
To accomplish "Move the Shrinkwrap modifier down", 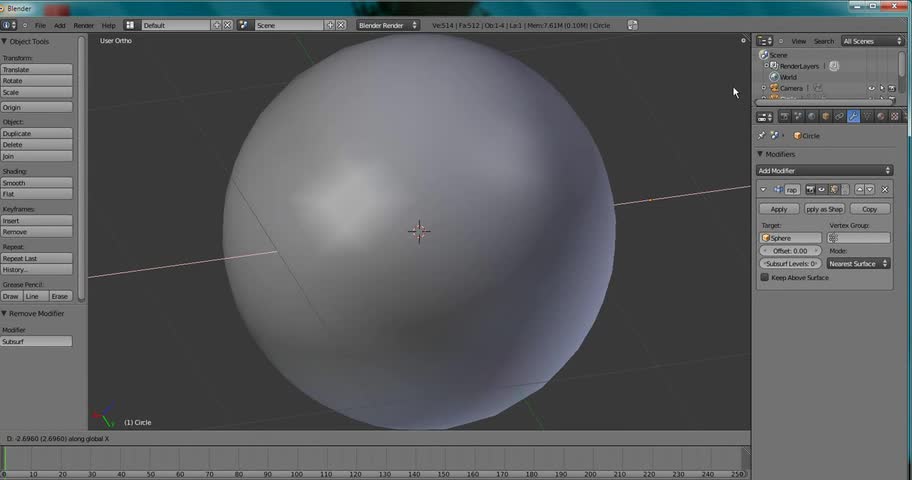I will [870, 190].
